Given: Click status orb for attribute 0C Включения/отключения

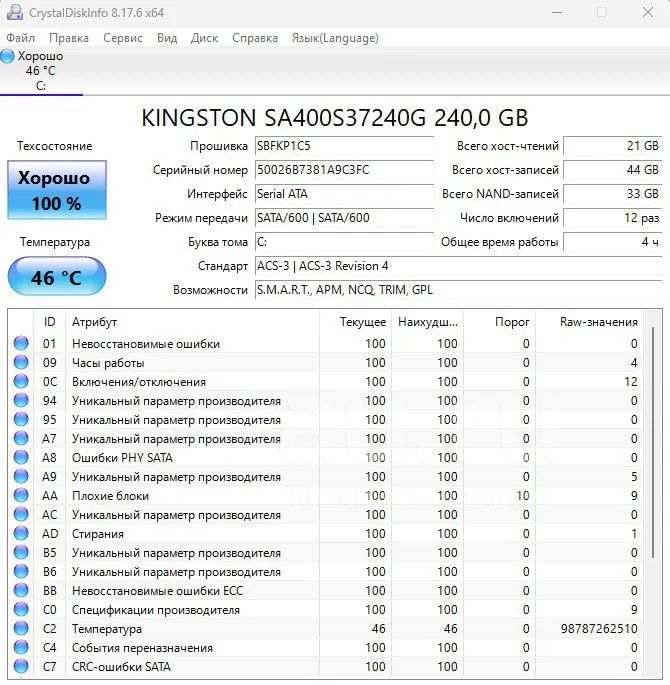Looking at the screenshot, I should tap(21, 381).
